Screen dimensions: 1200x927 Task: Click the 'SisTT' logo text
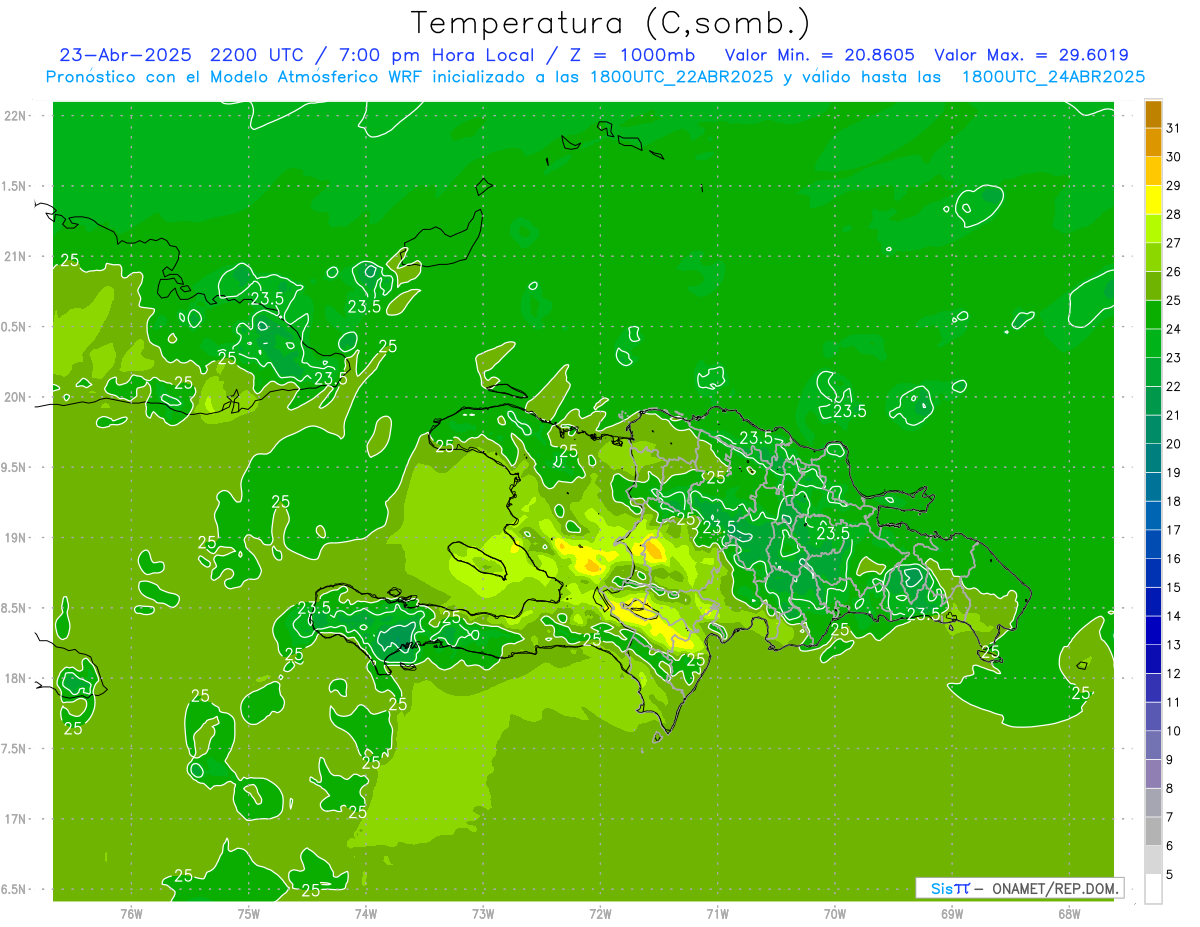950,888
